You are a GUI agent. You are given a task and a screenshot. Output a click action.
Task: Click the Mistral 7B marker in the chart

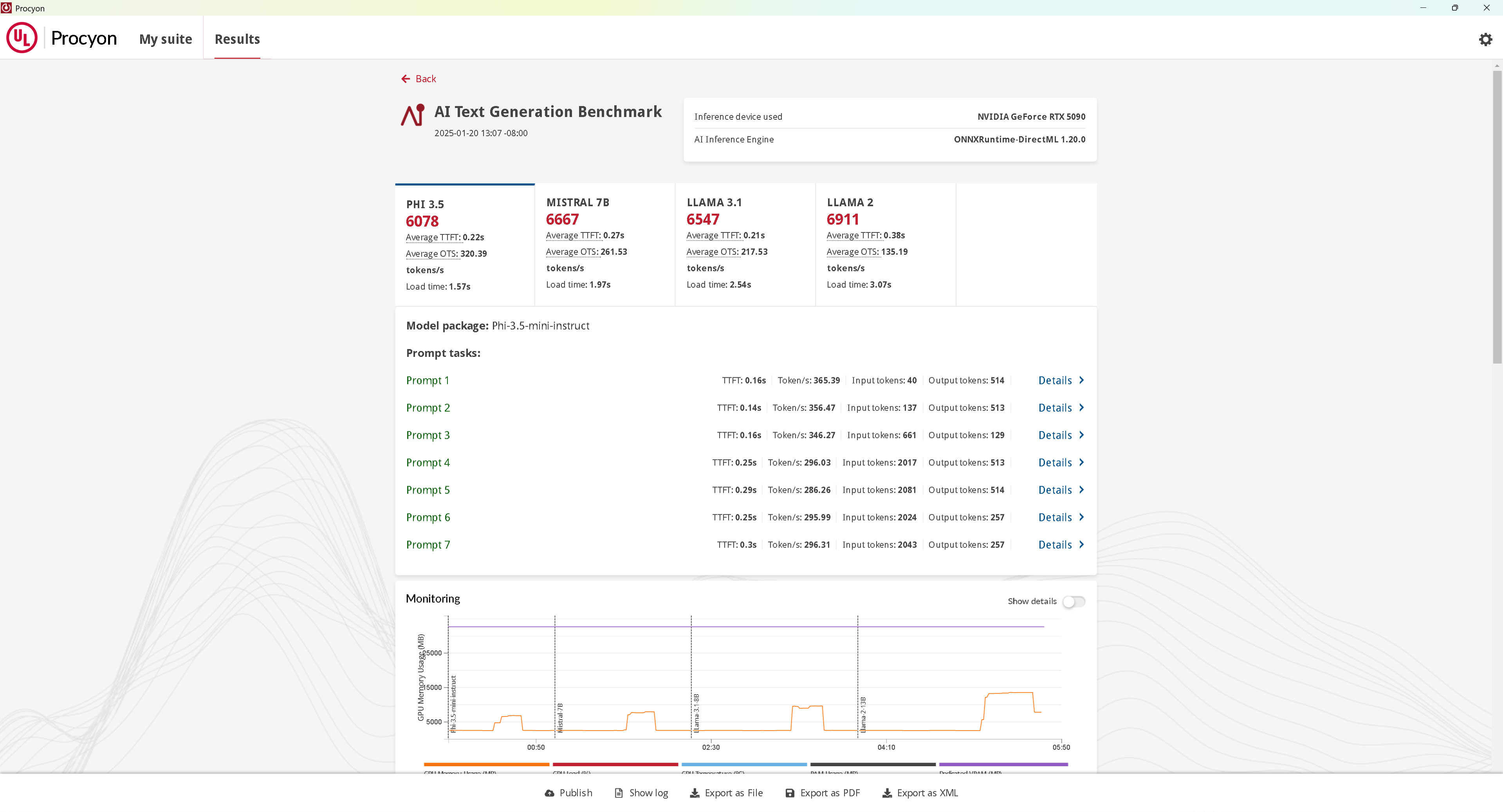point(560,718)
